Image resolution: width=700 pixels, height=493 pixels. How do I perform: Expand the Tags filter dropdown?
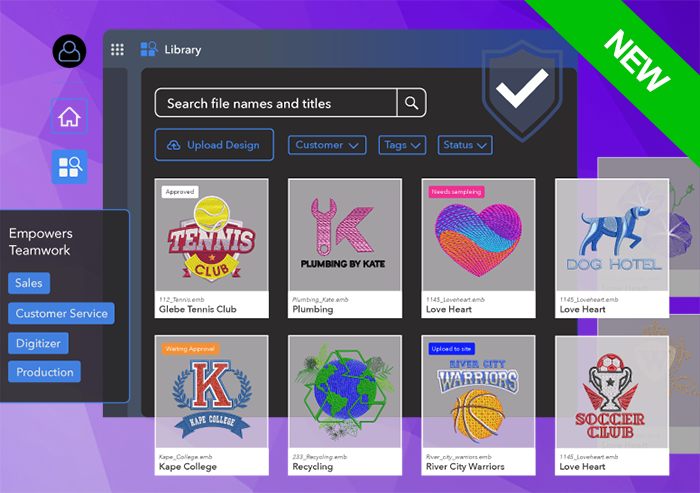pyautogui.click(x=403, y=145)
